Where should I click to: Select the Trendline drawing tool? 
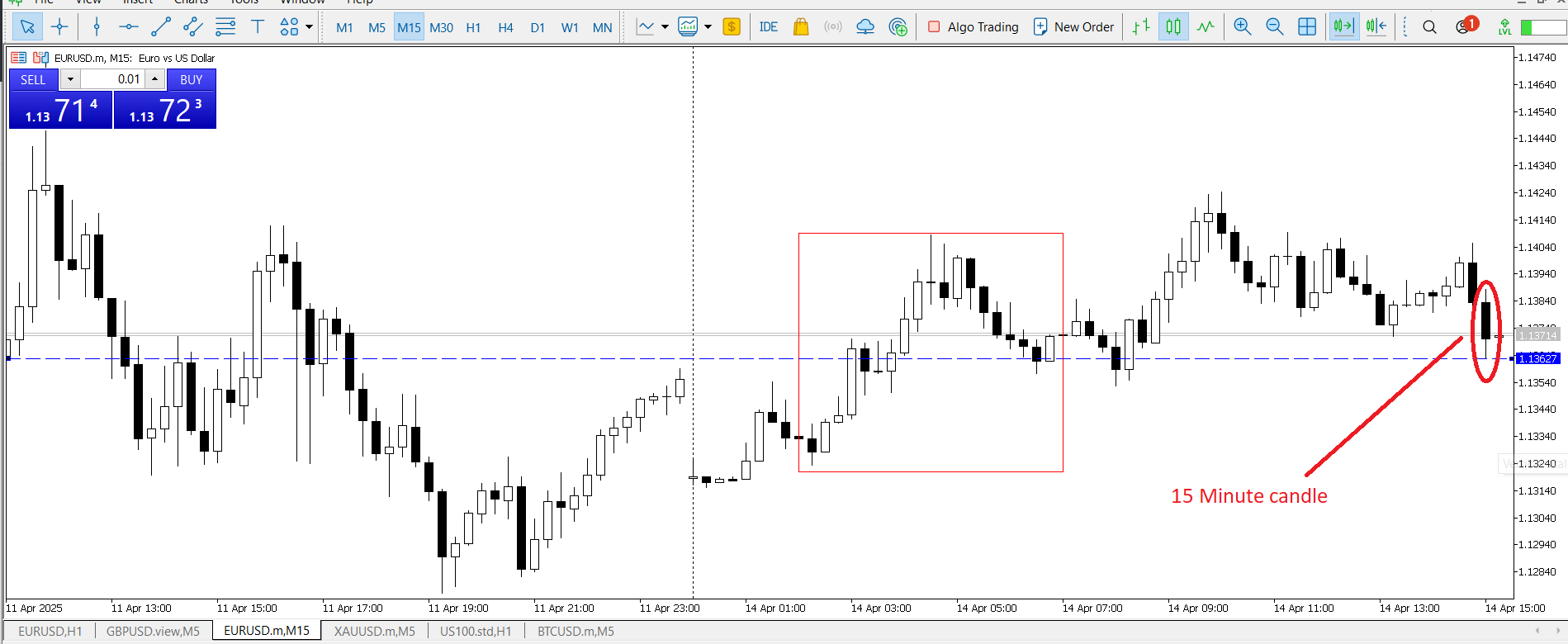161,27
